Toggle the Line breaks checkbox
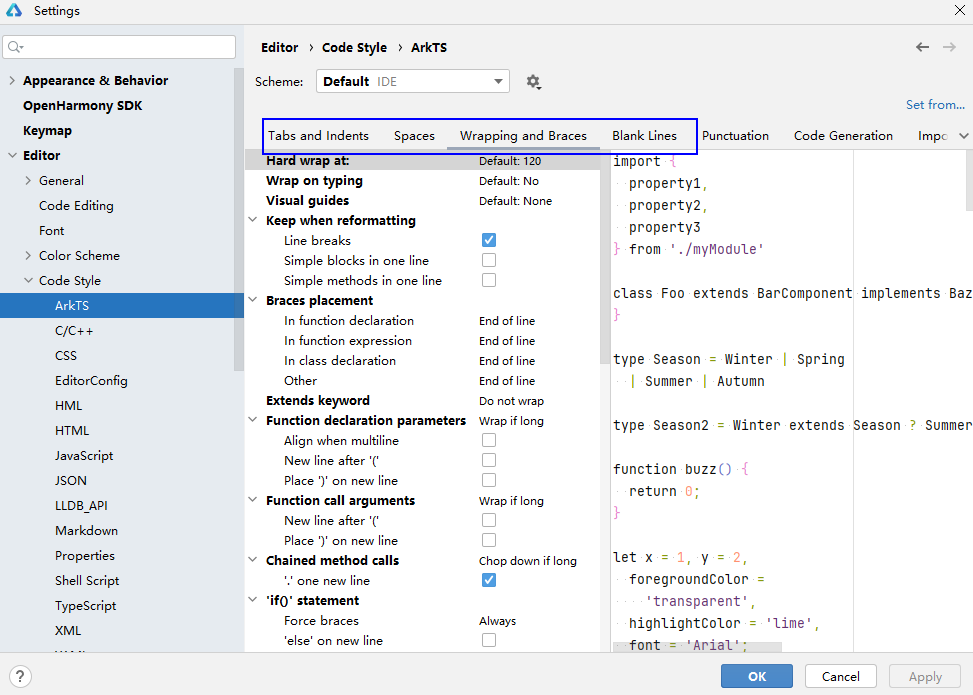Image resolution: width=973 pixels, height=695 pixels. [x=489, y=240]
